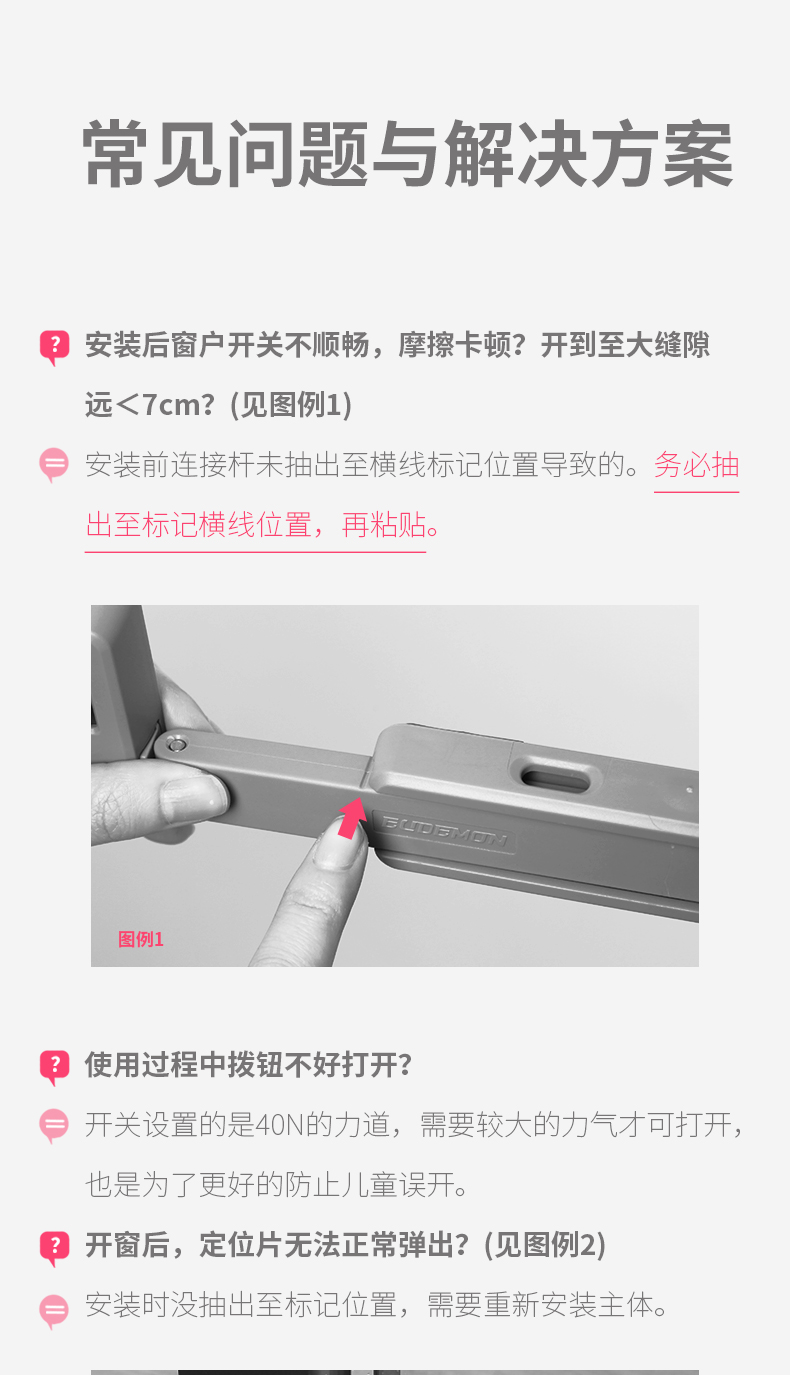This screenshot has height=1375, width=790.
Task: Click the pink underlined text 务必抽
Action: 697,466
